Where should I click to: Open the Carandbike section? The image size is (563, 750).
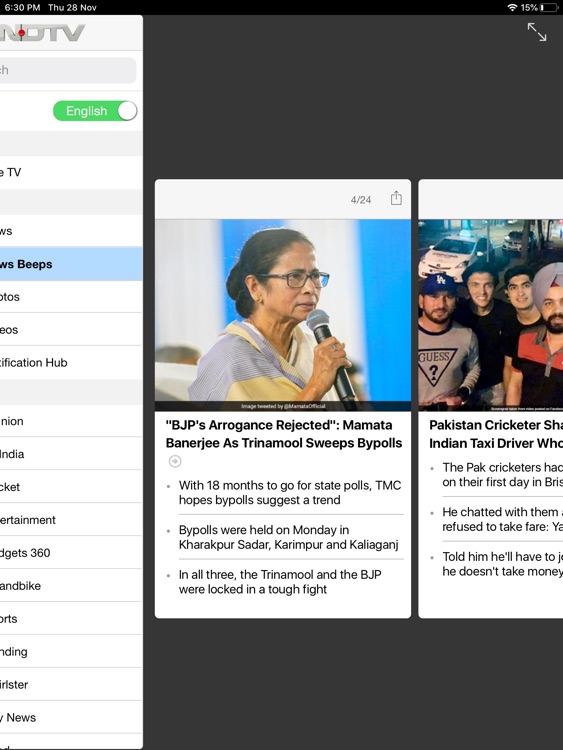pyautogui.click(x=71, y=585)
